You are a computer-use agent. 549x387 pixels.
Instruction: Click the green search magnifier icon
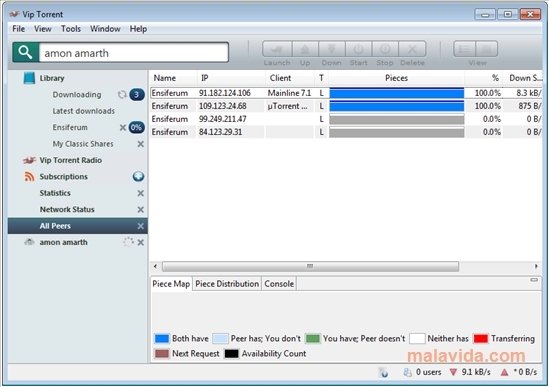pyautogui.click(x=26, y=52)
